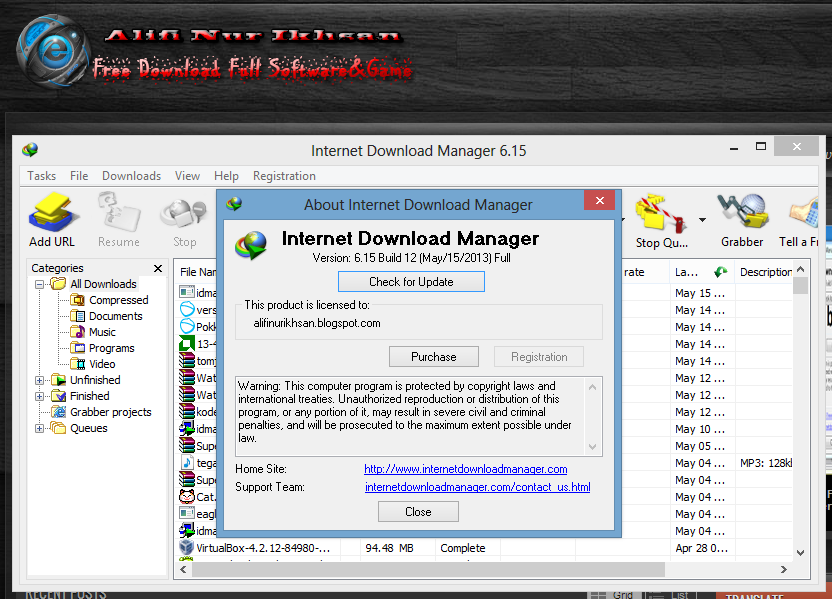Click the blog logo globe icon
Image resolution: width=832 pixels, height=599 pixels.
coord(52,51)
